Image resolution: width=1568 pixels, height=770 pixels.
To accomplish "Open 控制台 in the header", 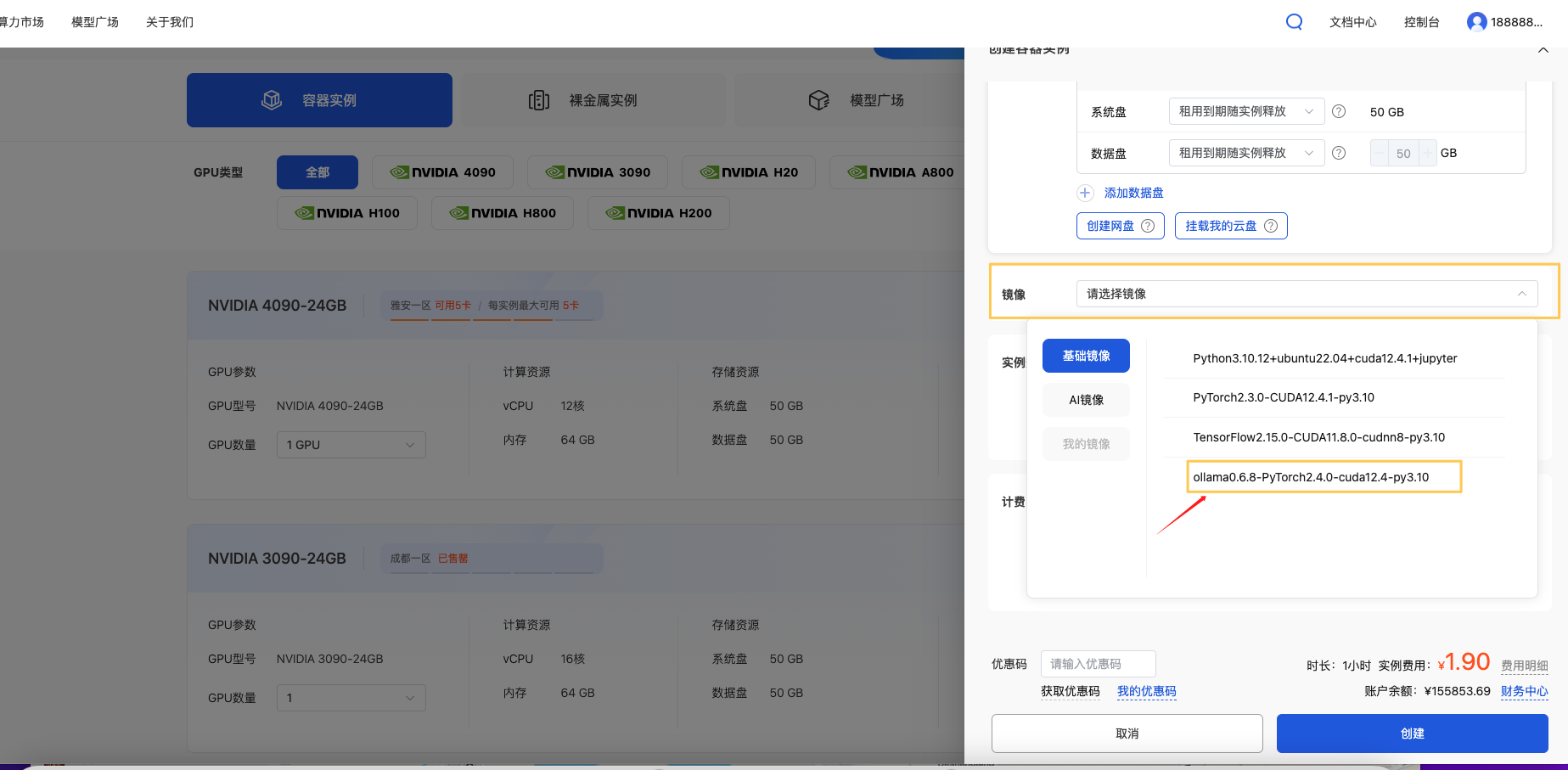I will click(1422, 22).
